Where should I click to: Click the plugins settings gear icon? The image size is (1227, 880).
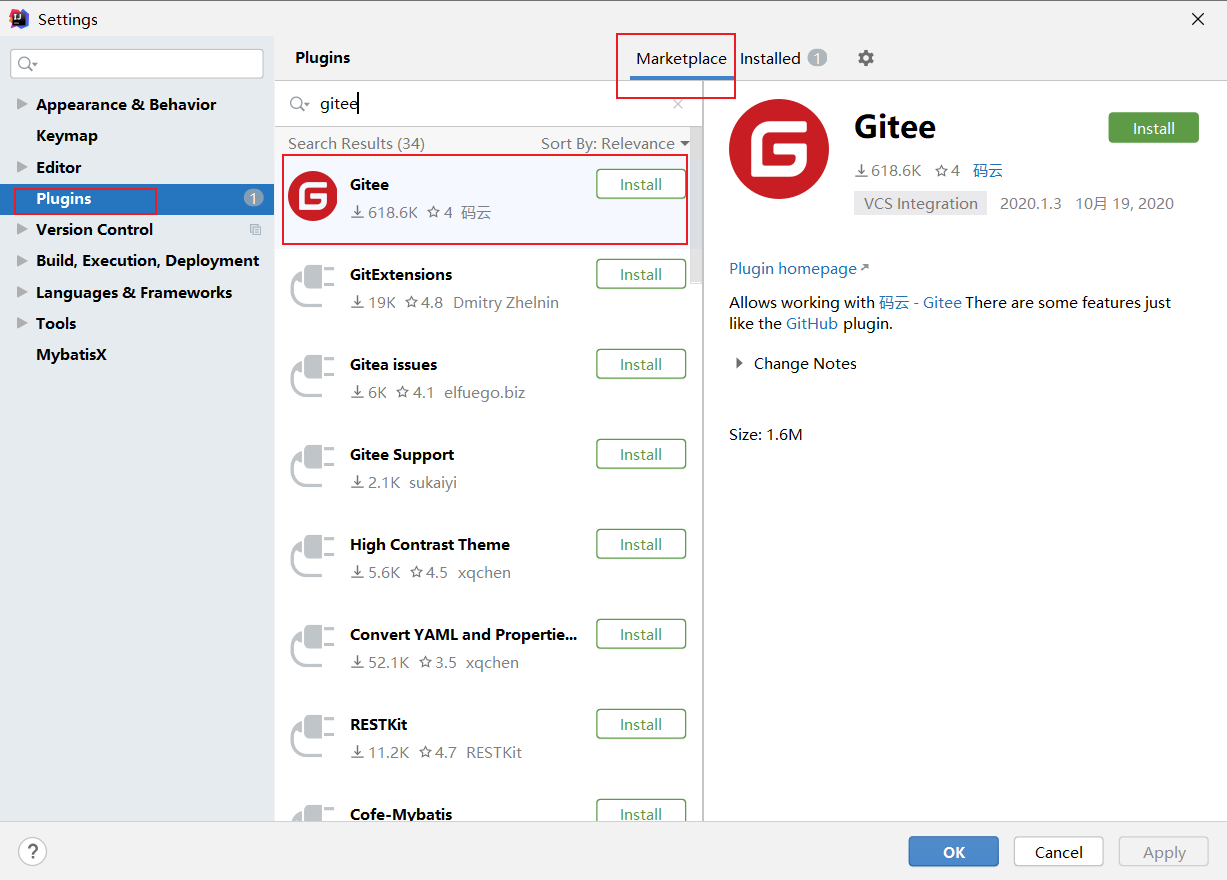click(866, 58)
